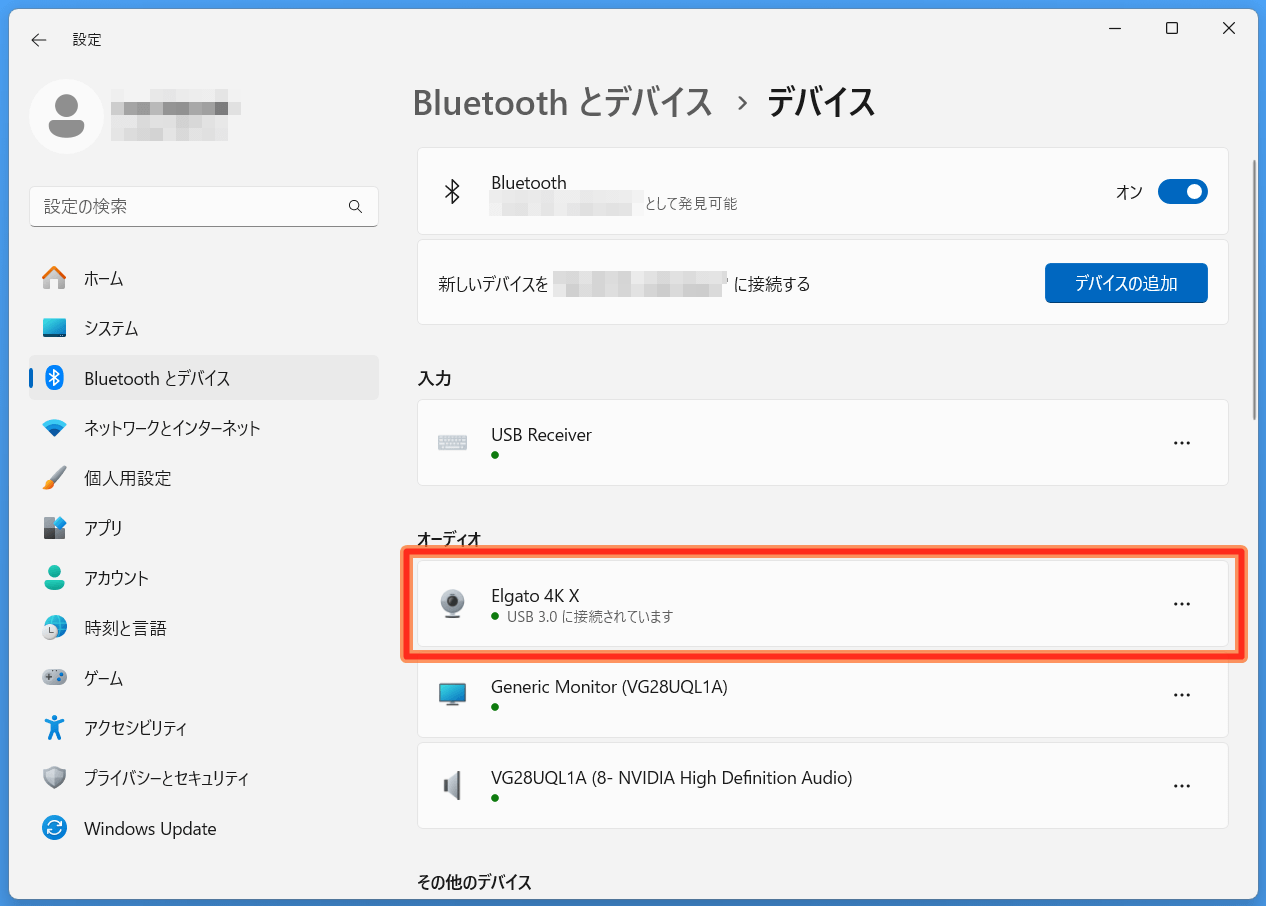Open more options for Elgato 4K X
The image size is (1266, 906).
coord(1182,604)
